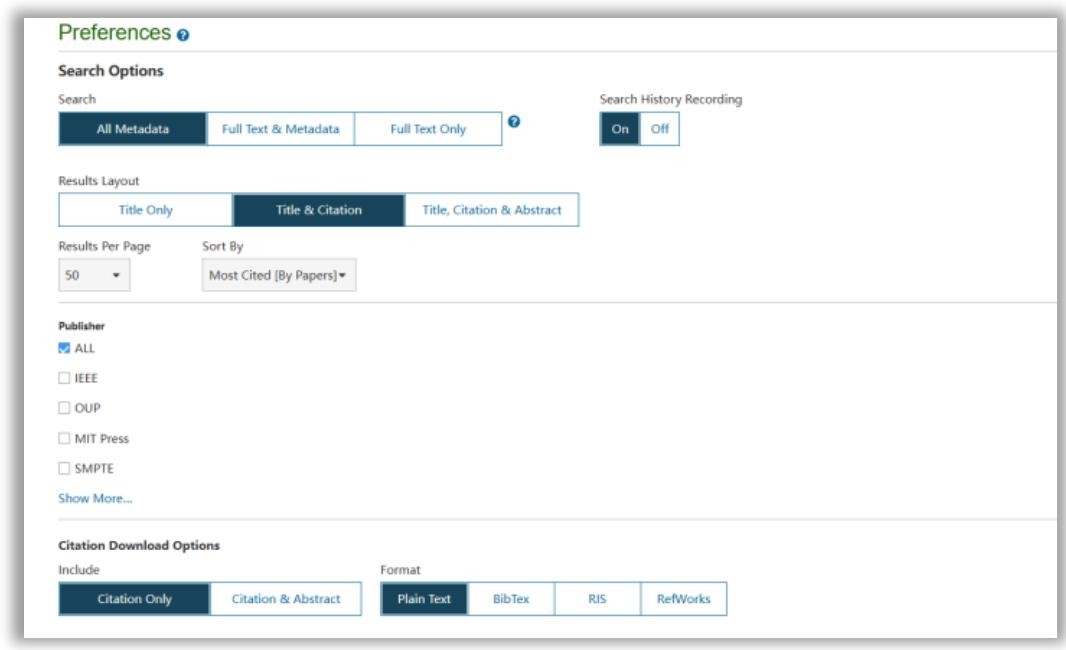This screenshot has height=650, width=1066.
Task: Select Full Text & Metadata search option
Action: pyautogui.click(x=280, y=129)
